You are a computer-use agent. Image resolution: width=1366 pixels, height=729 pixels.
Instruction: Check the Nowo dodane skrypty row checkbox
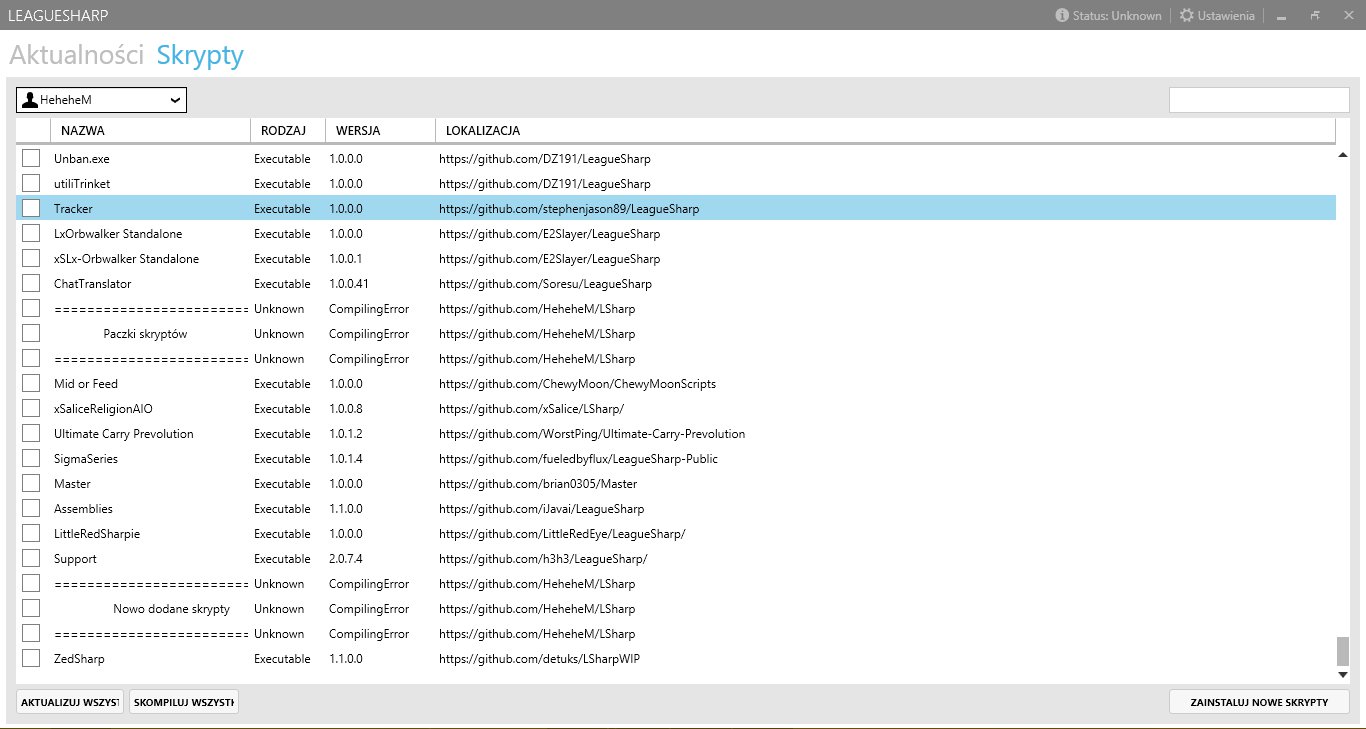(x=31, y=608)
